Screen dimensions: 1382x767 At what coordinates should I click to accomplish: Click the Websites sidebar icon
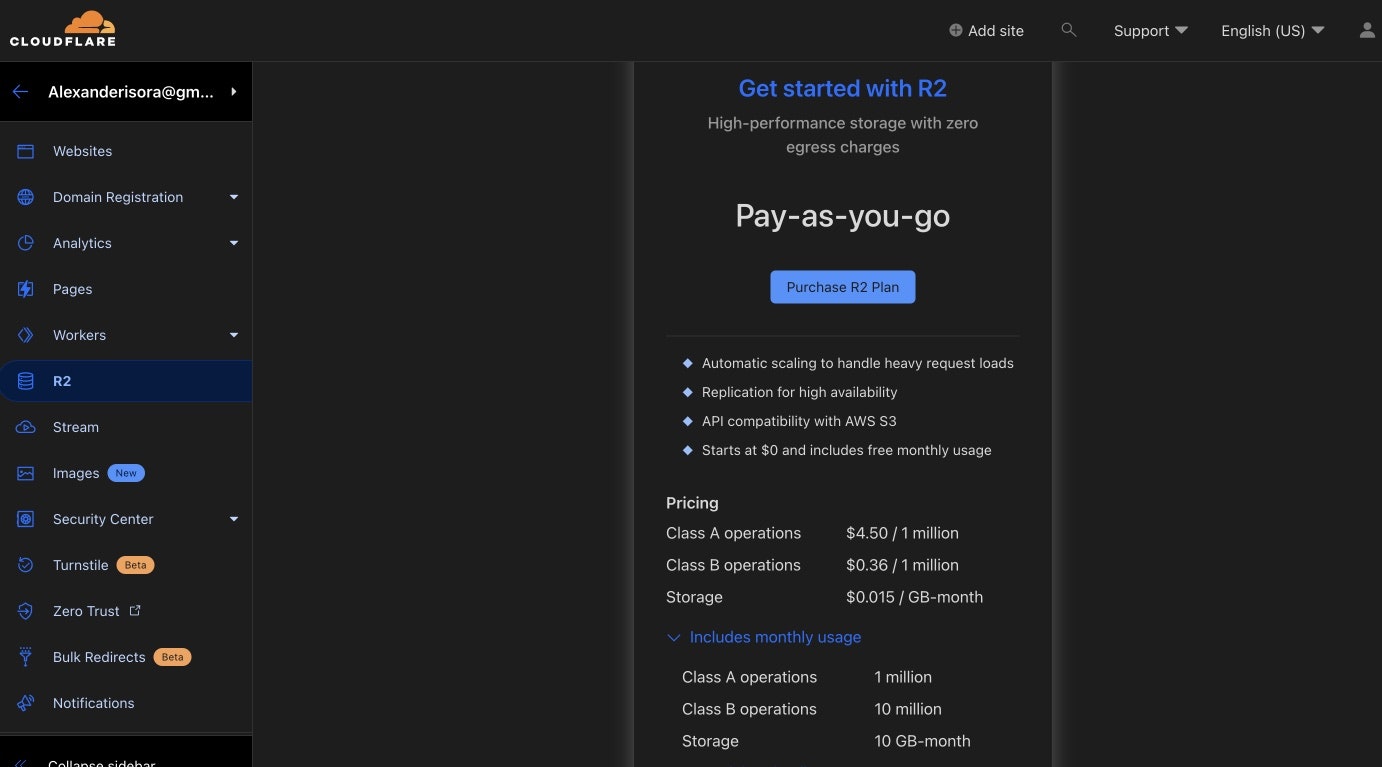[26, 151]
